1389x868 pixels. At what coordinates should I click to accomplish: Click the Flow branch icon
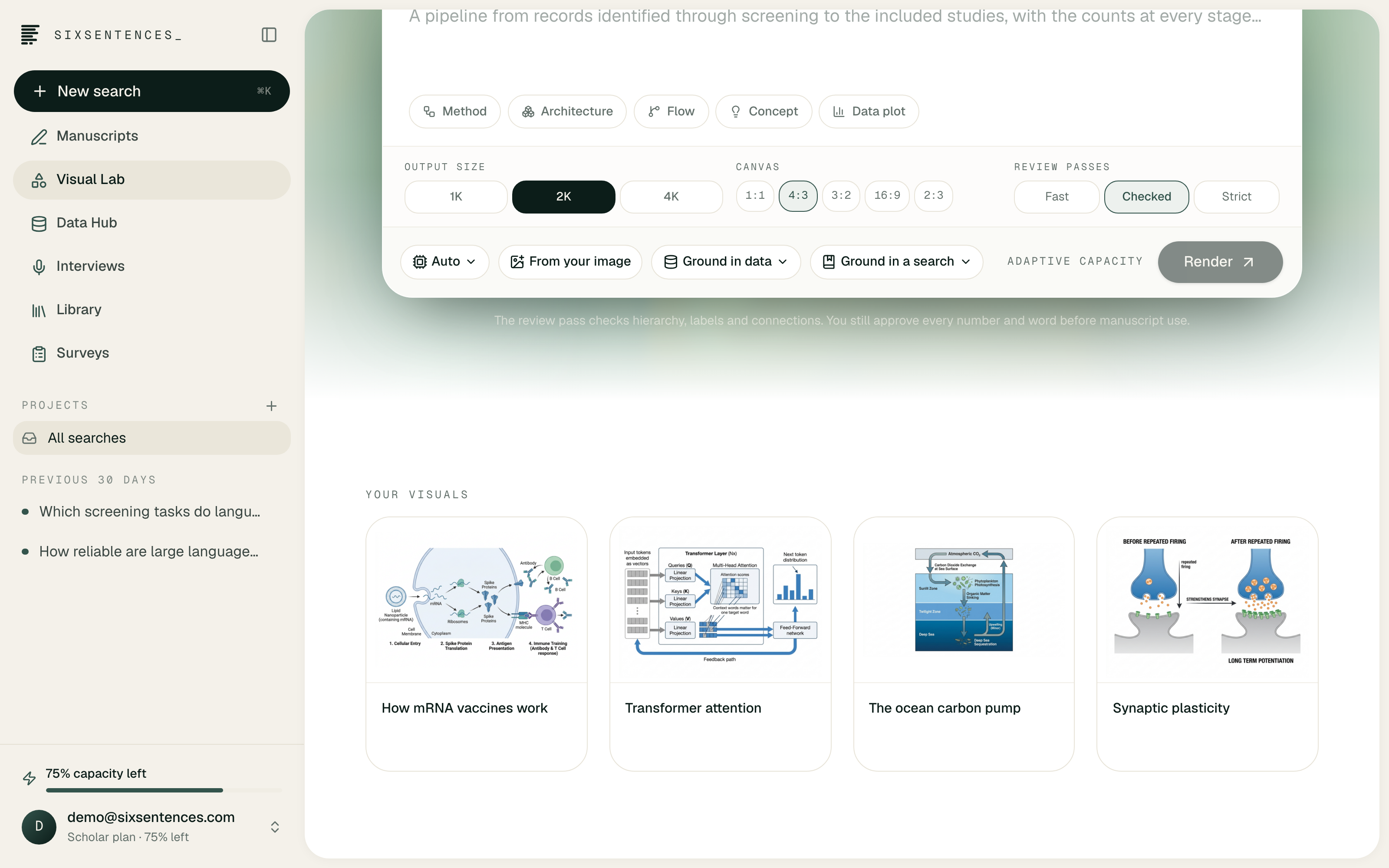point(654,112)
